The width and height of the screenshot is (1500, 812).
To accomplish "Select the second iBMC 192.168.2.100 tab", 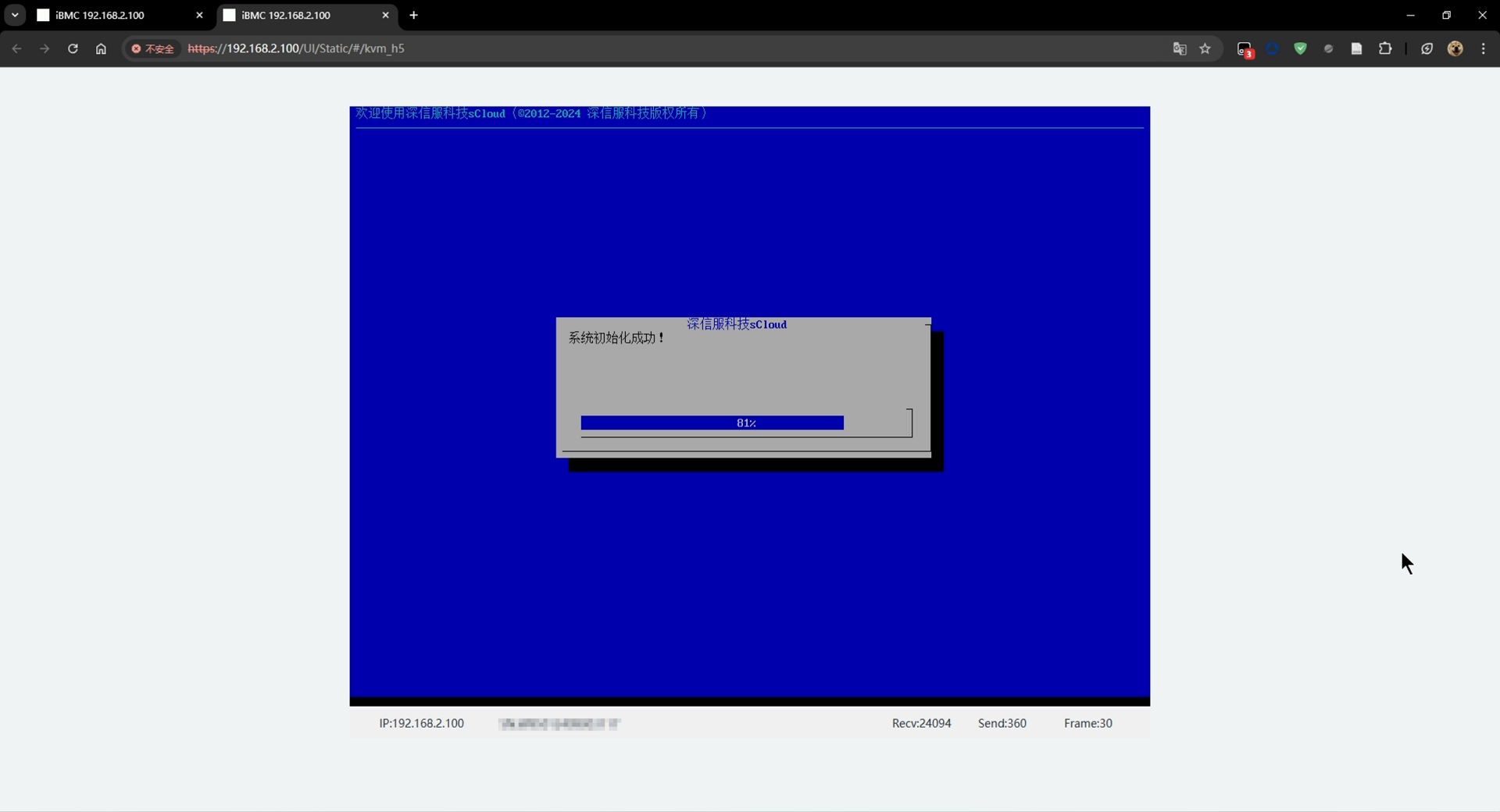I will pos(305,15).
